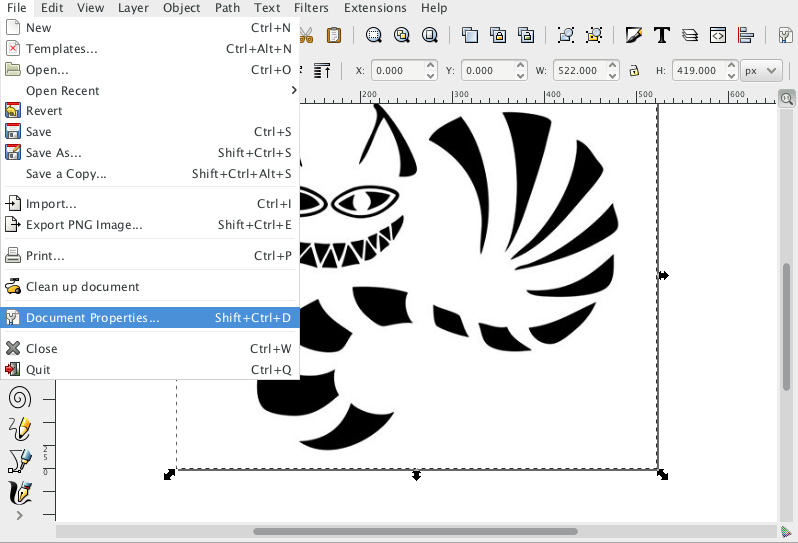Click the Ungroup objects icon
The width and height of the screenshot is (798, 543).
594,35
